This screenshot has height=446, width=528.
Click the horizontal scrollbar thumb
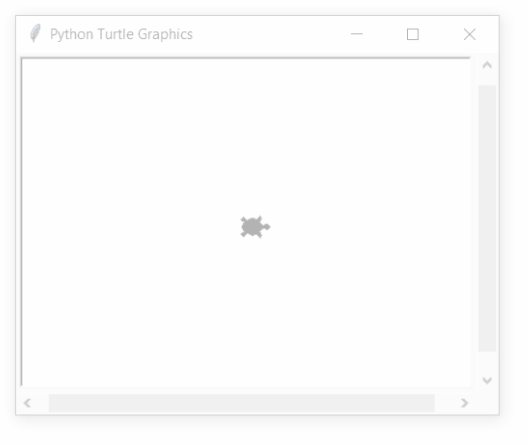click(241, 403)
